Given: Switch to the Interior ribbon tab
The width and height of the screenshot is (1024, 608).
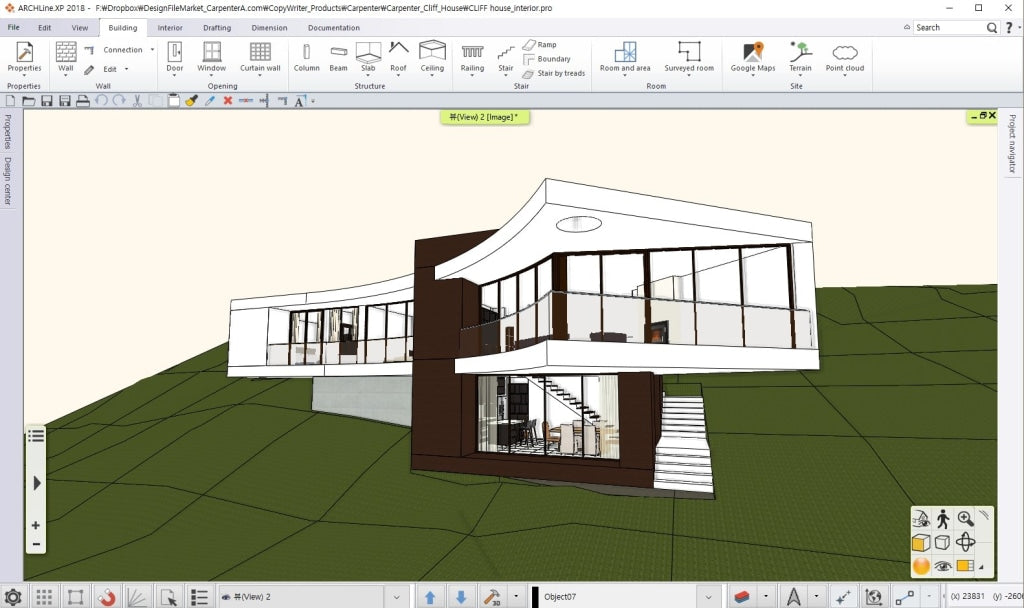Looking at the screenshot, I should tap(168, 28).
